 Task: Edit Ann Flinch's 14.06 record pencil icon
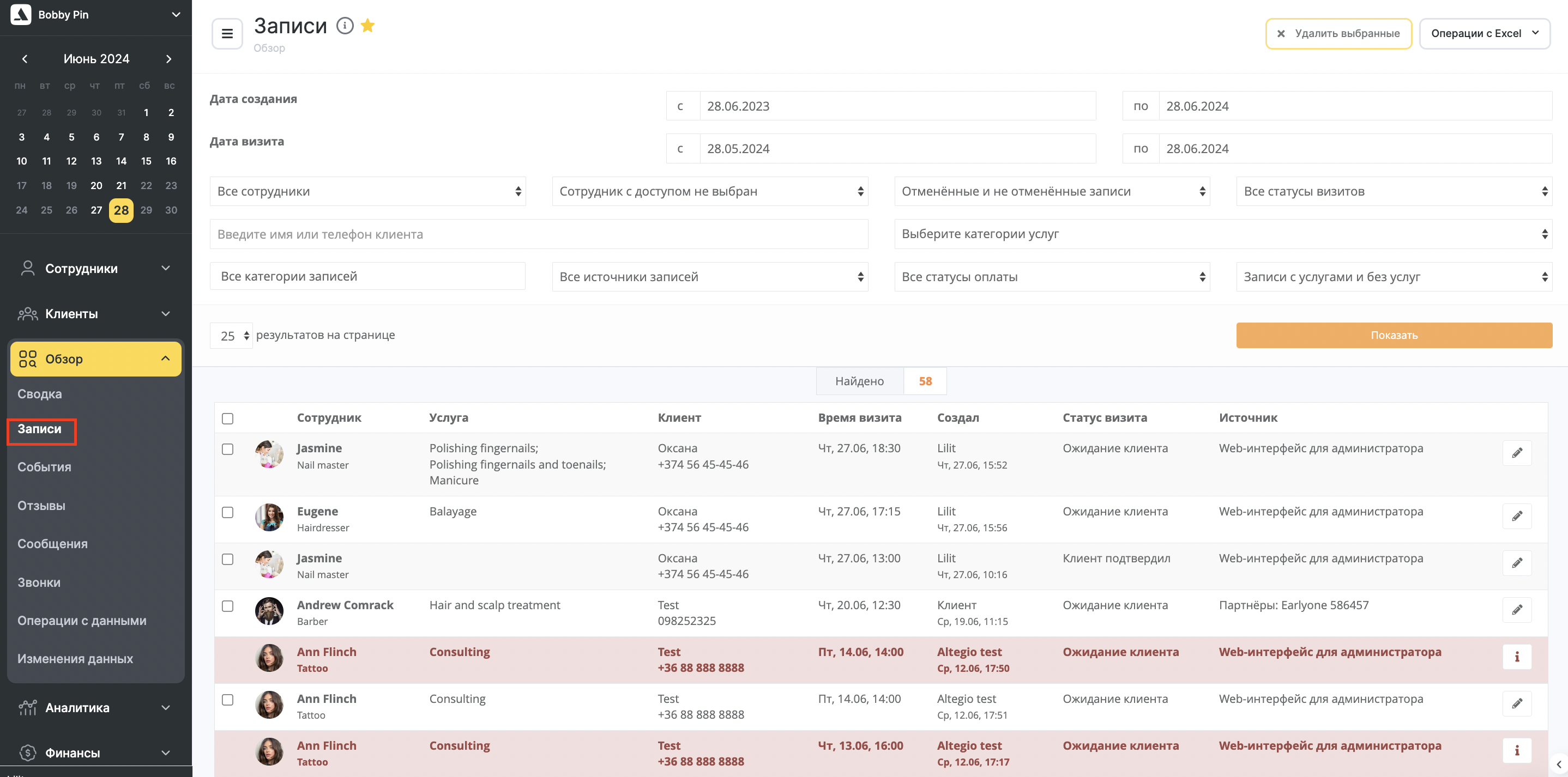[1517, 703]
